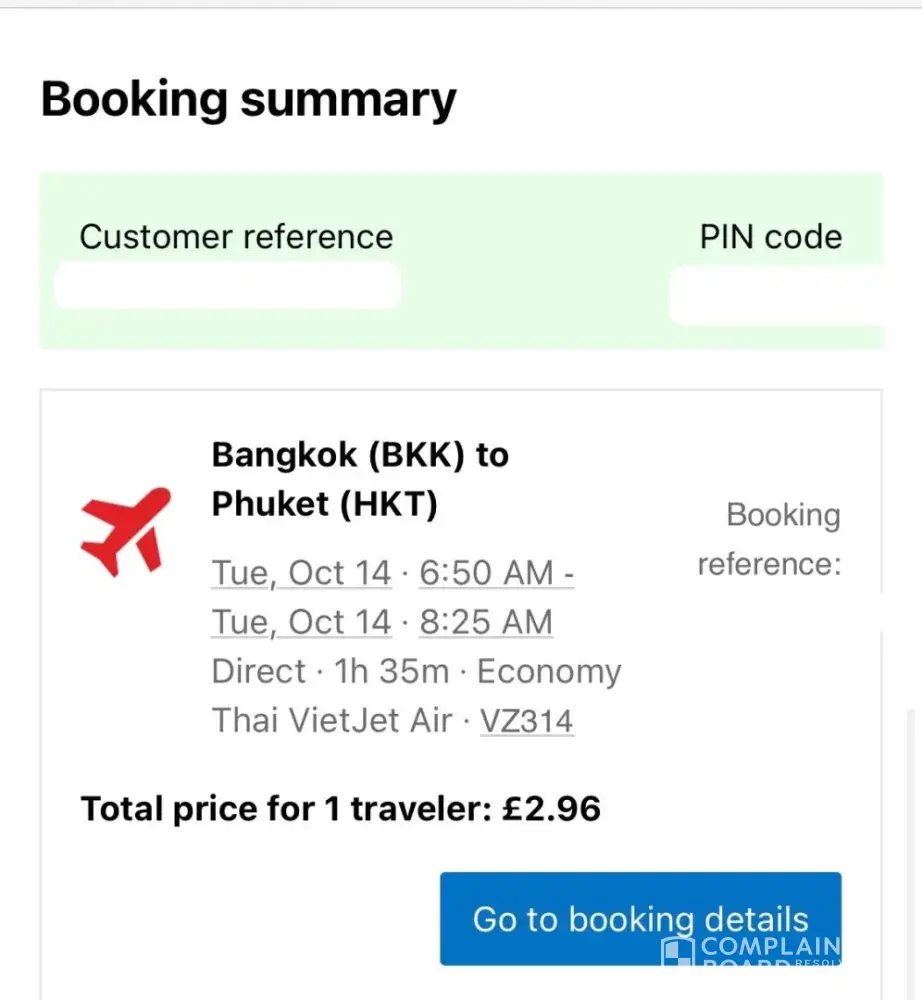Click the Booking reference label
This screenshot has width=922, height=1000.
pyautogui.click(x=769, y=540)
